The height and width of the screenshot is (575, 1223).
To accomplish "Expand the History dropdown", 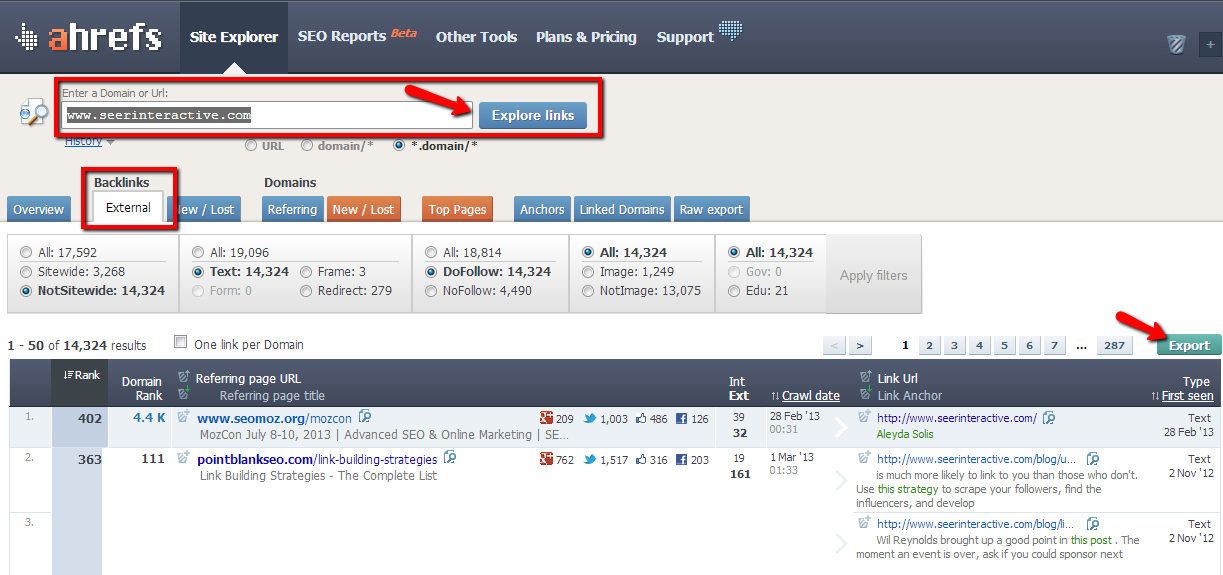I will [89, 141].
